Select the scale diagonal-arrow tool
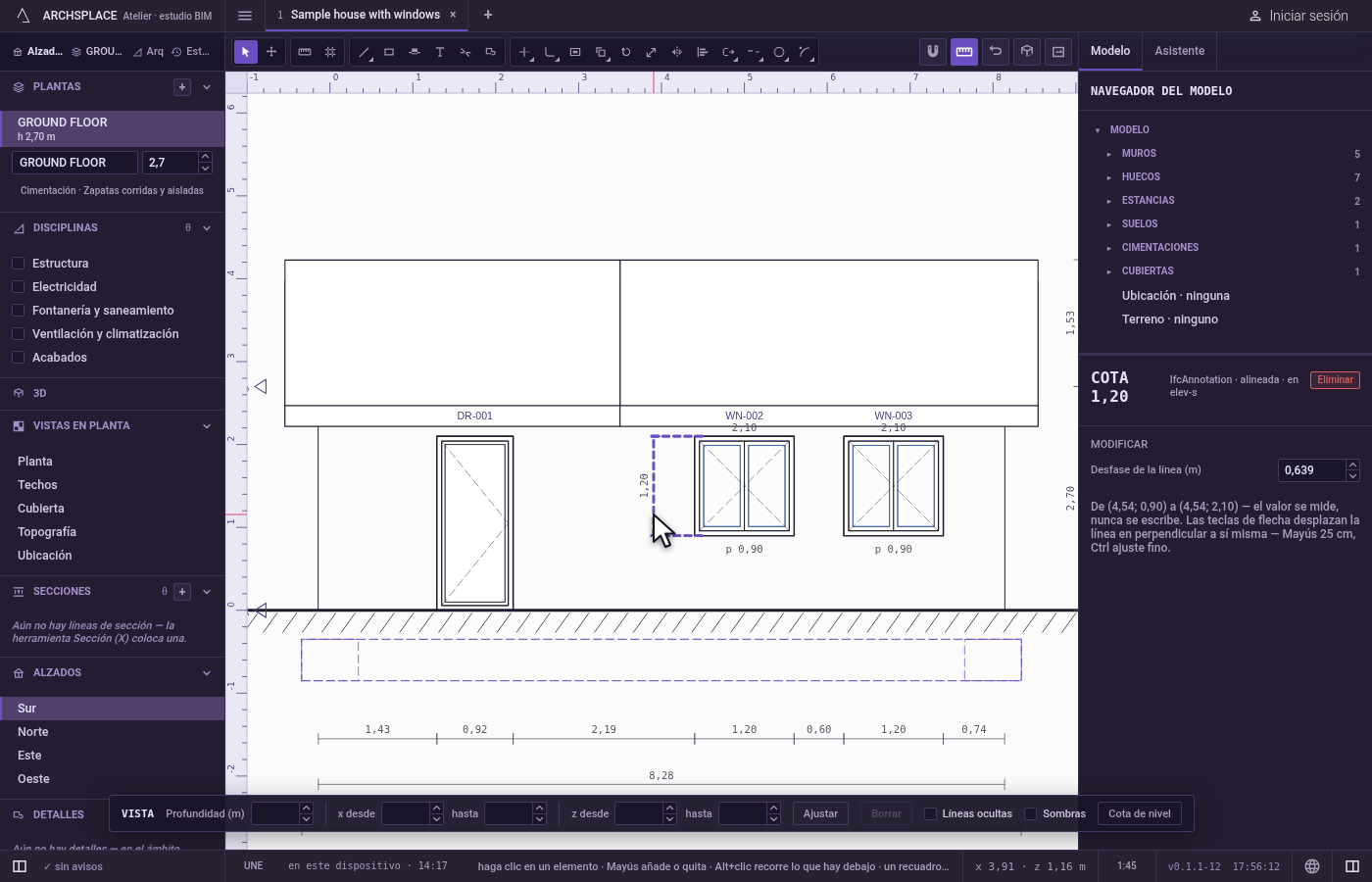The width and height of the screenshot is (1372, 882). (x=651, y=52)
